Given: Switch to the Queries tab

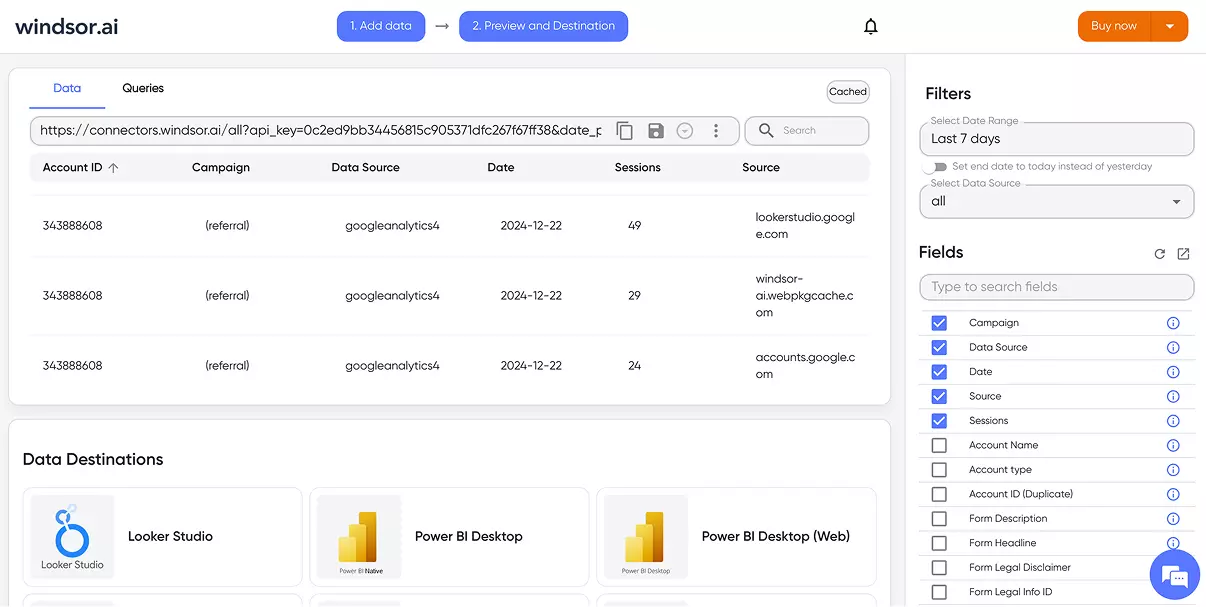Looking at the screenshot, I should [143, 88].
